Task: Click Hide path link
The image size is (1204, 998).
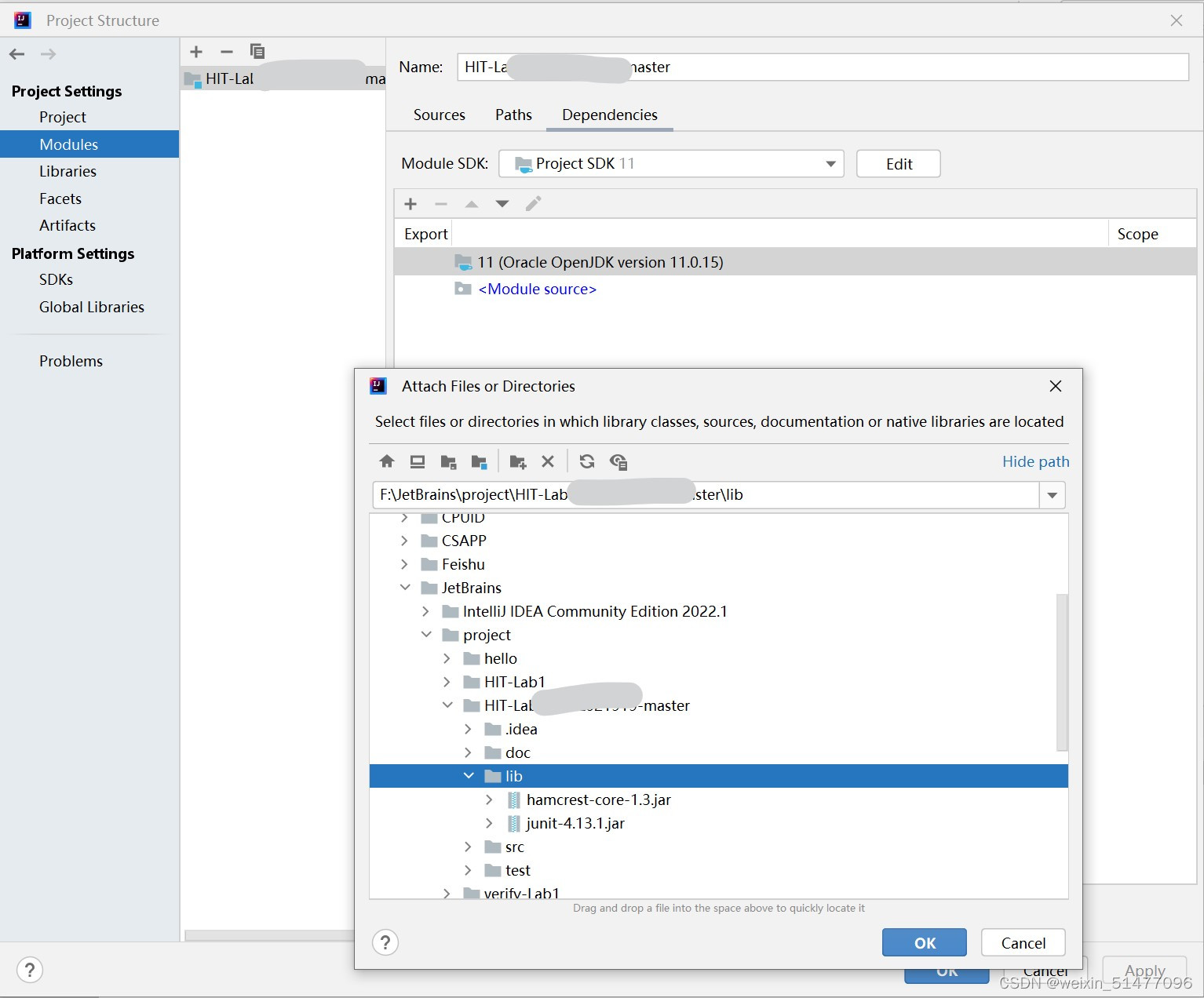Action: pyautogui.click(x=1036, y=461)
